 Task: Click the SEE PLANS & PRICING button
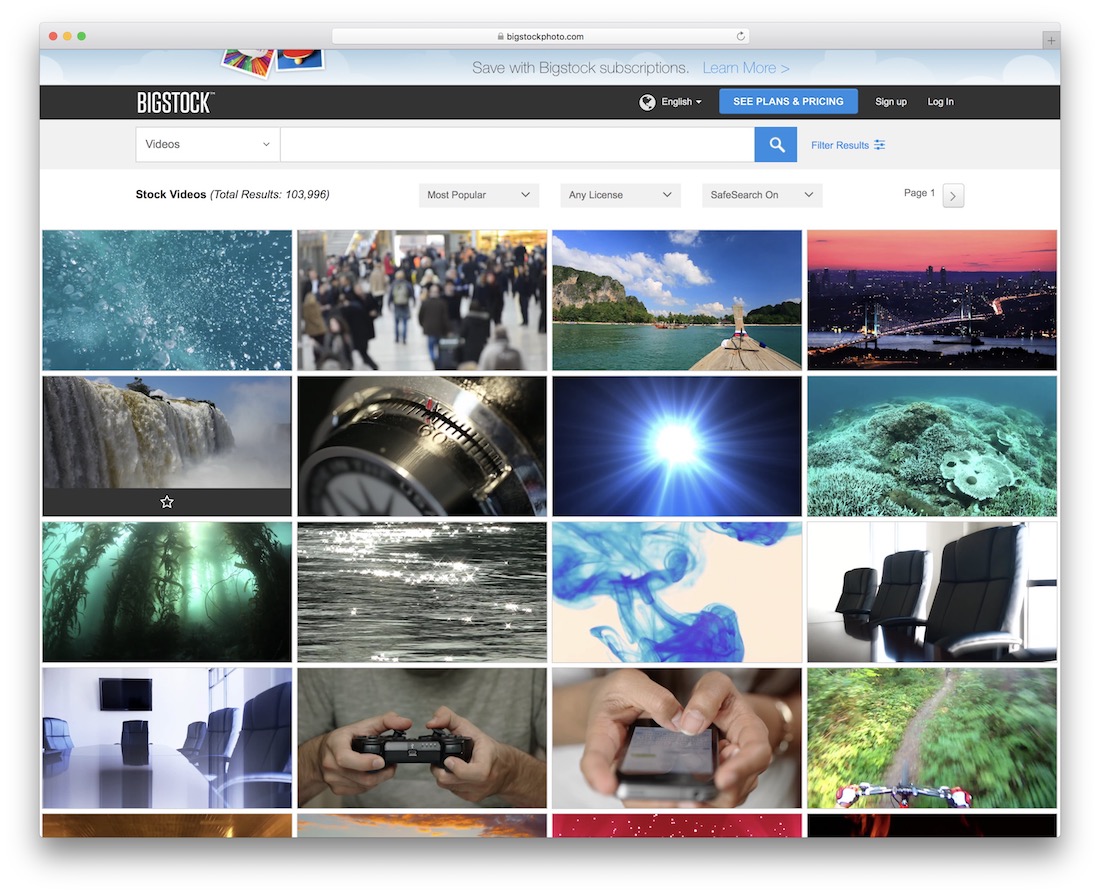click(788, 101)
